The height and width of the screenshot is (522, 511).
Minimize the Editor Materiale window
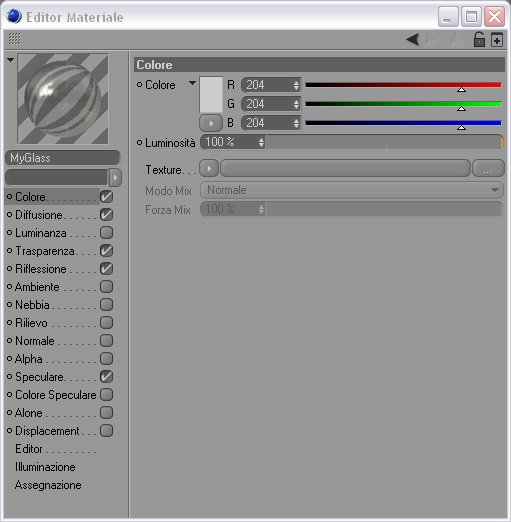point(448,16)
